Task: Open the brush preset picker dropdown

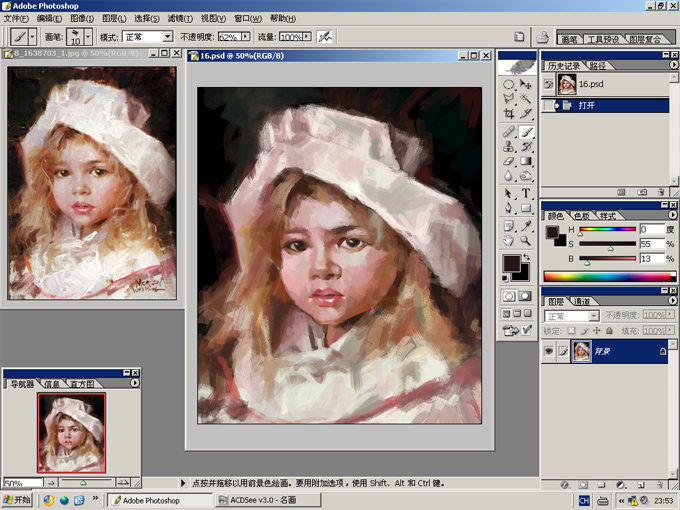Action: 88,37
